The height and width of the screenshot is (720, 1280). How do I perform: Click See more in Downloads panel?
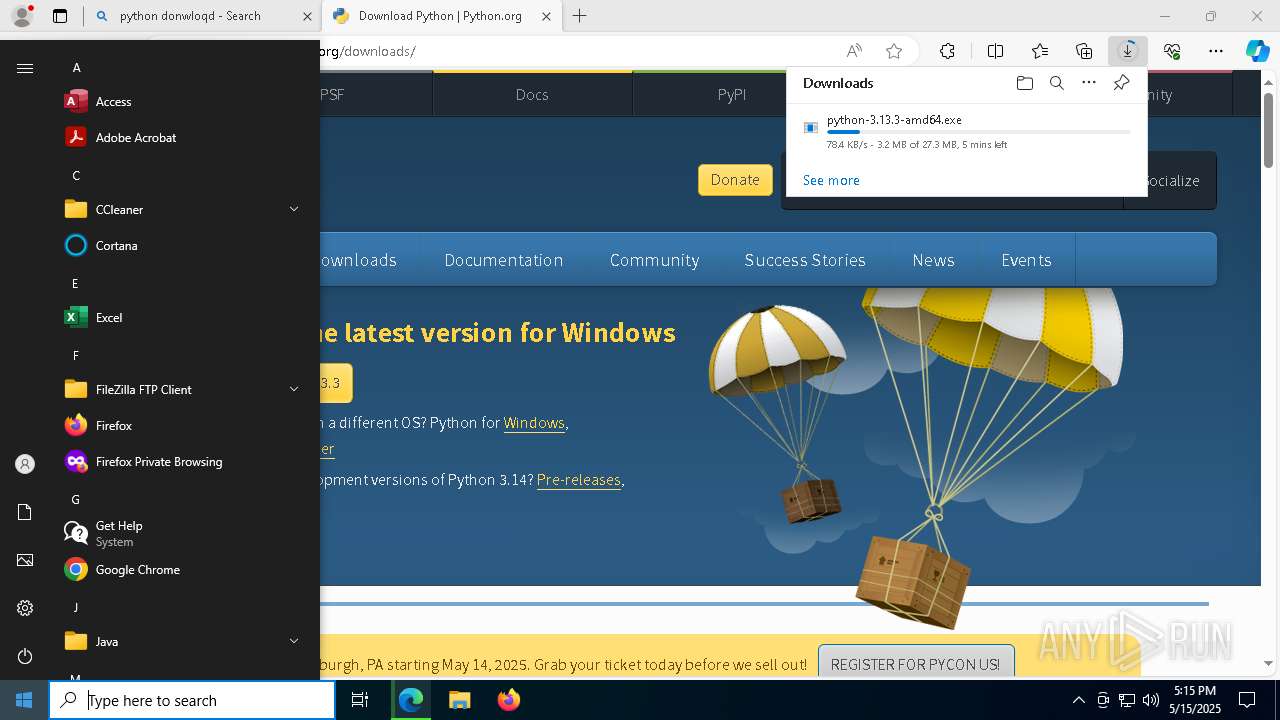831,180
